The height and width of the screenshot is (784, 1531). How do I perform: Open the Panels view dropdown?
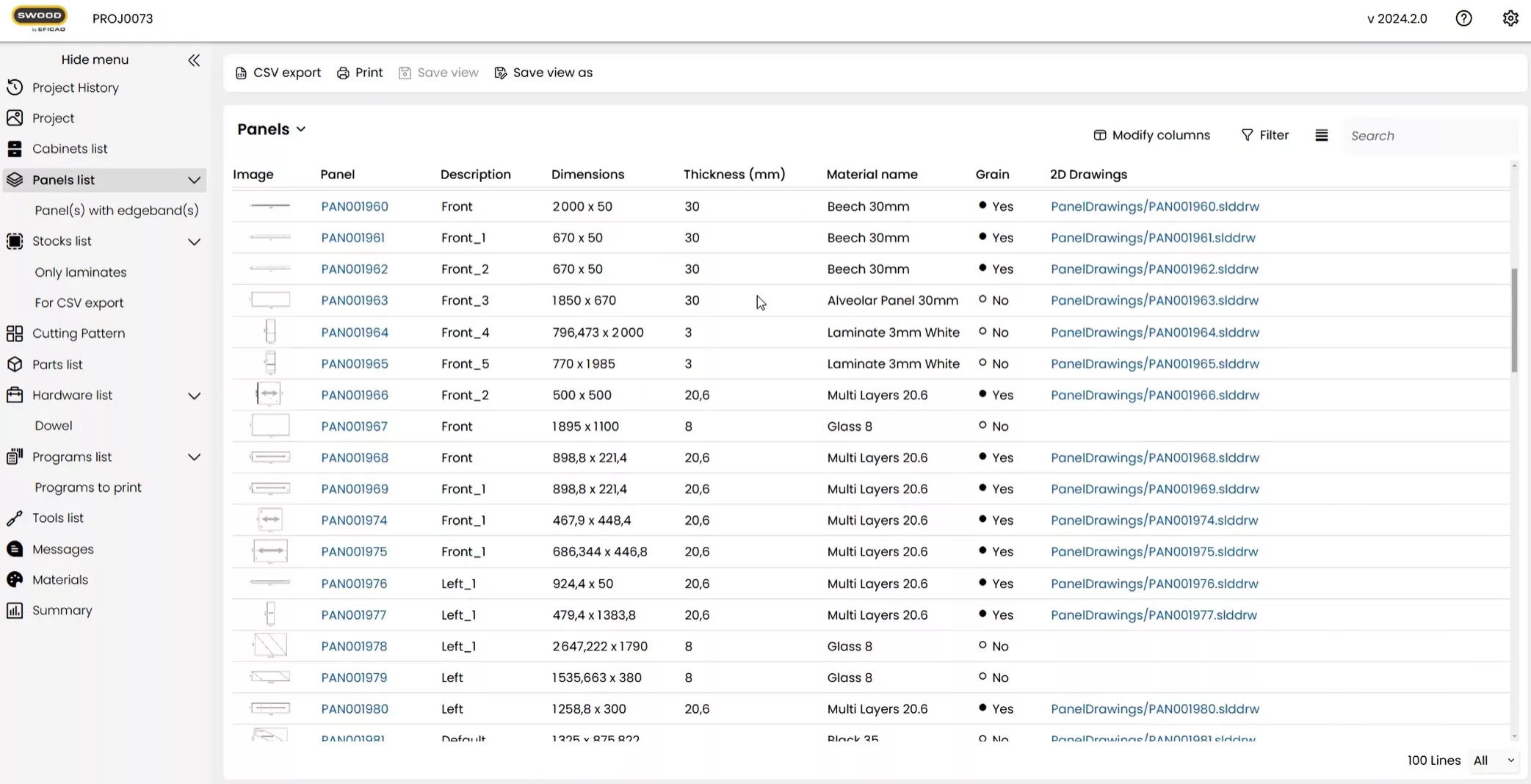pyautogui.click(x=272, y=129)
